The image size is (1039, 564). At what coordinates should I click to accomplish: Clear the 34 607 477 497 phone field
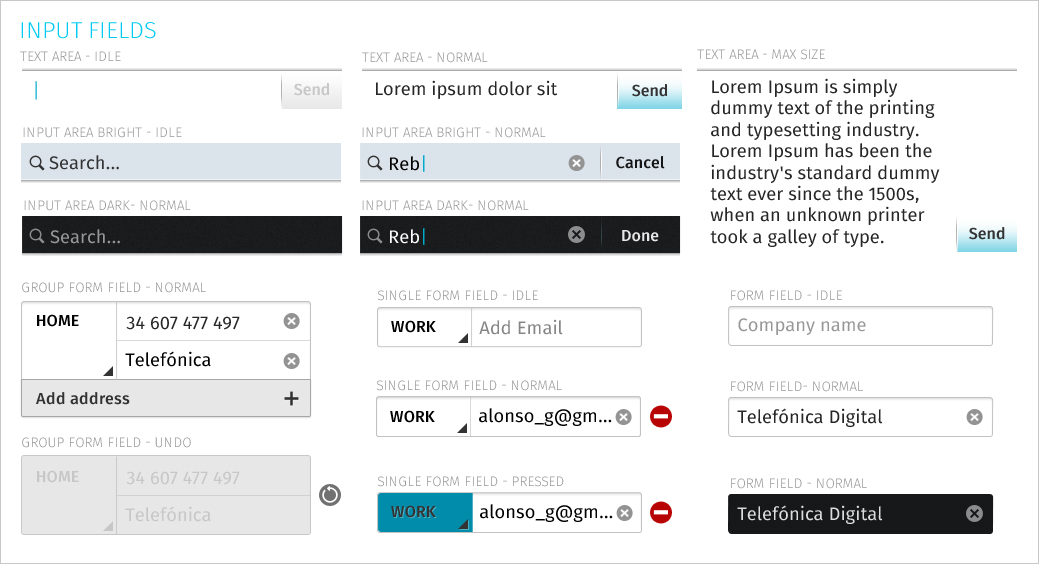click(292, 321)
